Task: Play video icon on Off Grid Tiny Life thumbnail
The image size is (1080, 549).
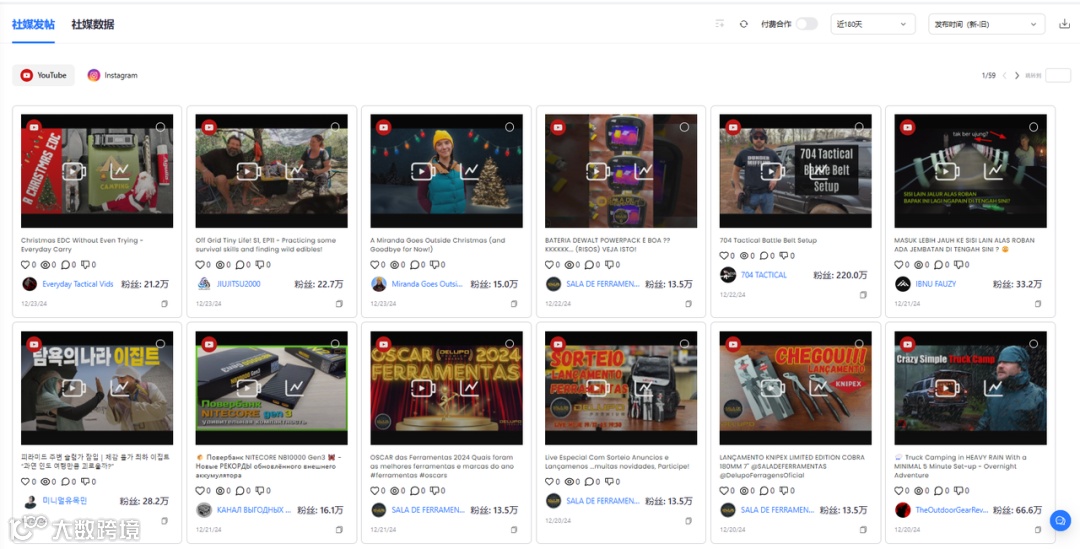Action: (x=249, y=171)
